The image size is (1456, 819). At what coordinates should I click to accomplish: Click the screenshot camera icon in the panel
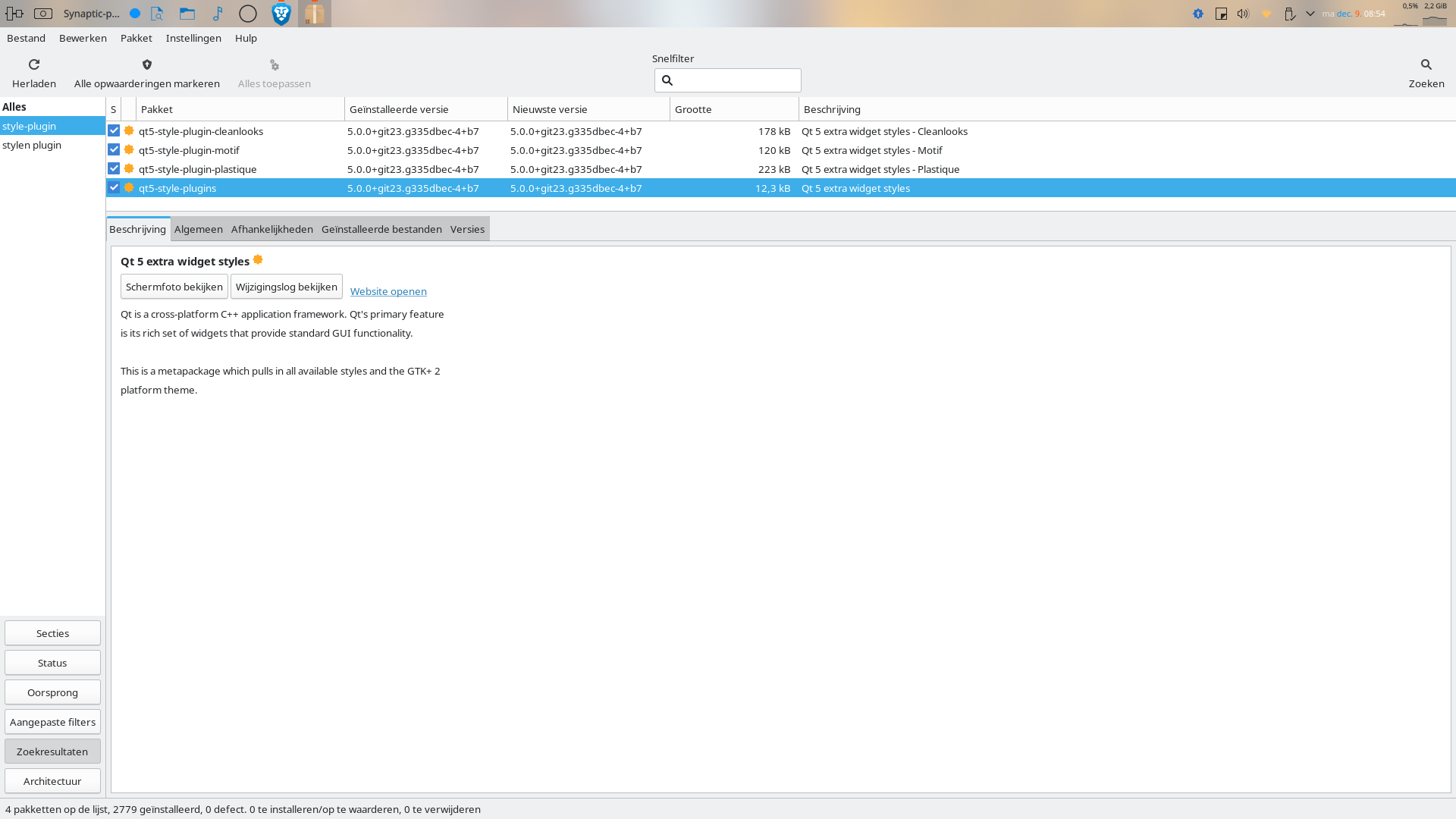coord(43,14)
